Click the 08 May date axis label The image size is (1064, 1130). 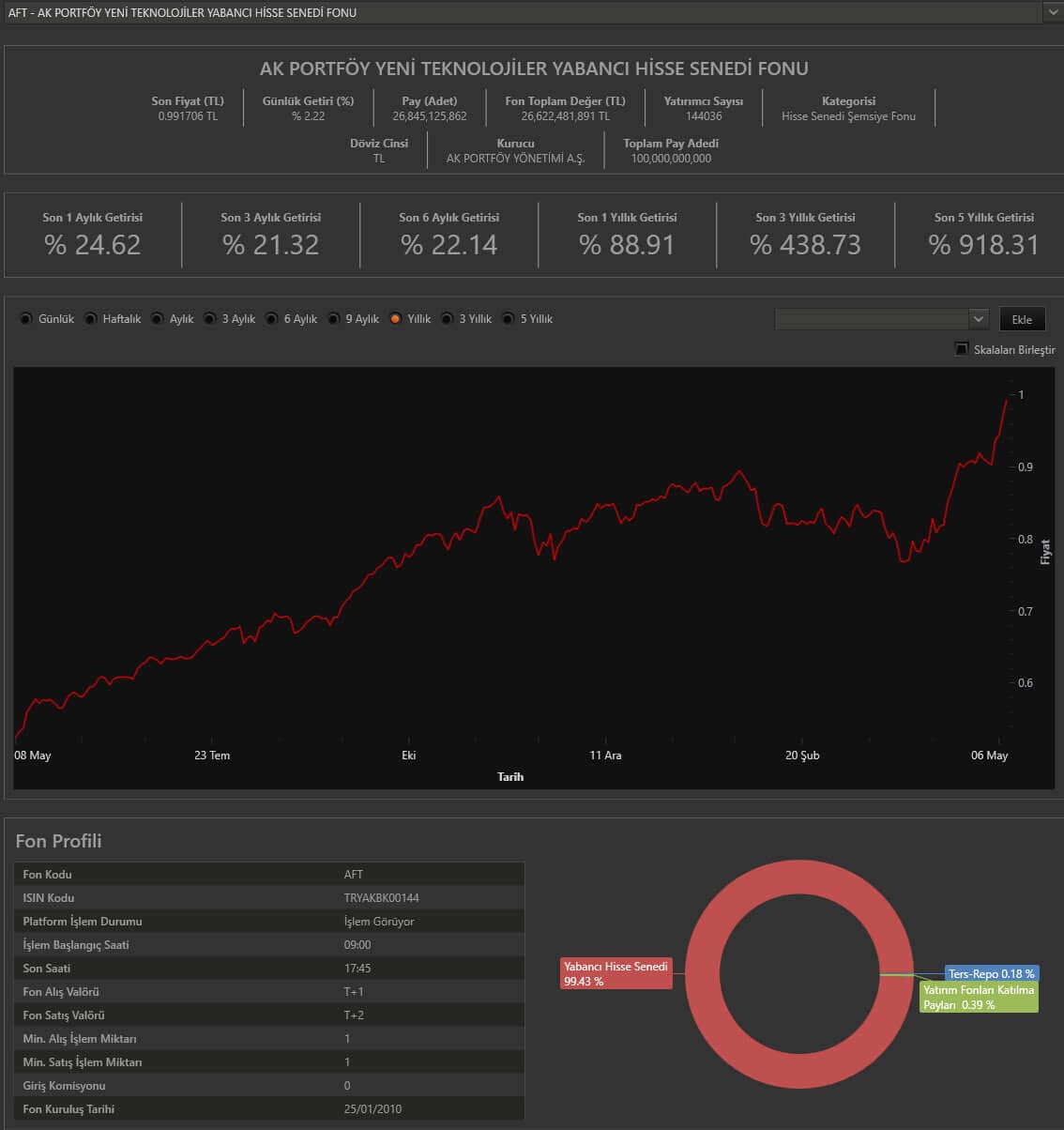coord(33,756)
